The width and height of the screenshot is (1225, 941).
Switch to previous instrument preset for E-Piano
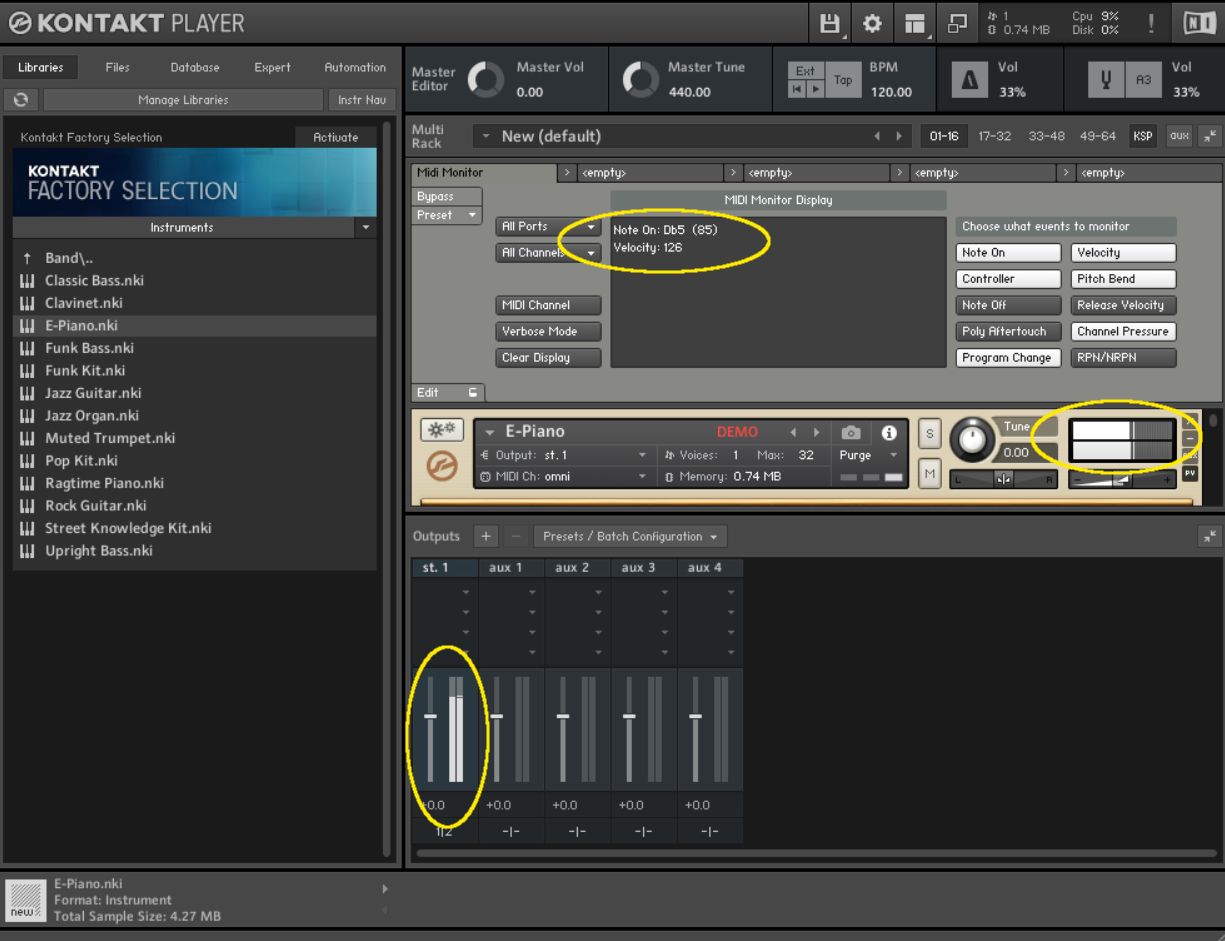tap(794, 433)
